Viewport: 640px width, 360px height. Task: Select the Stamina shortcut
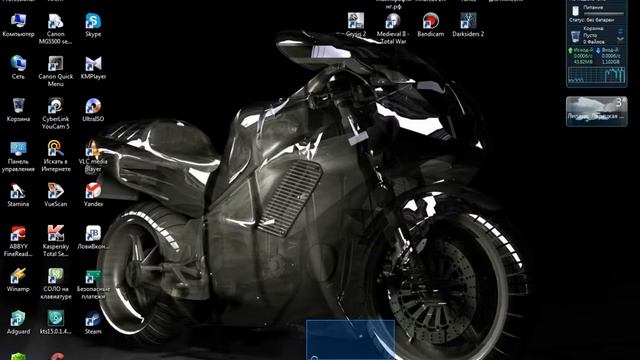pyautogui.click(x=18, y=195)
